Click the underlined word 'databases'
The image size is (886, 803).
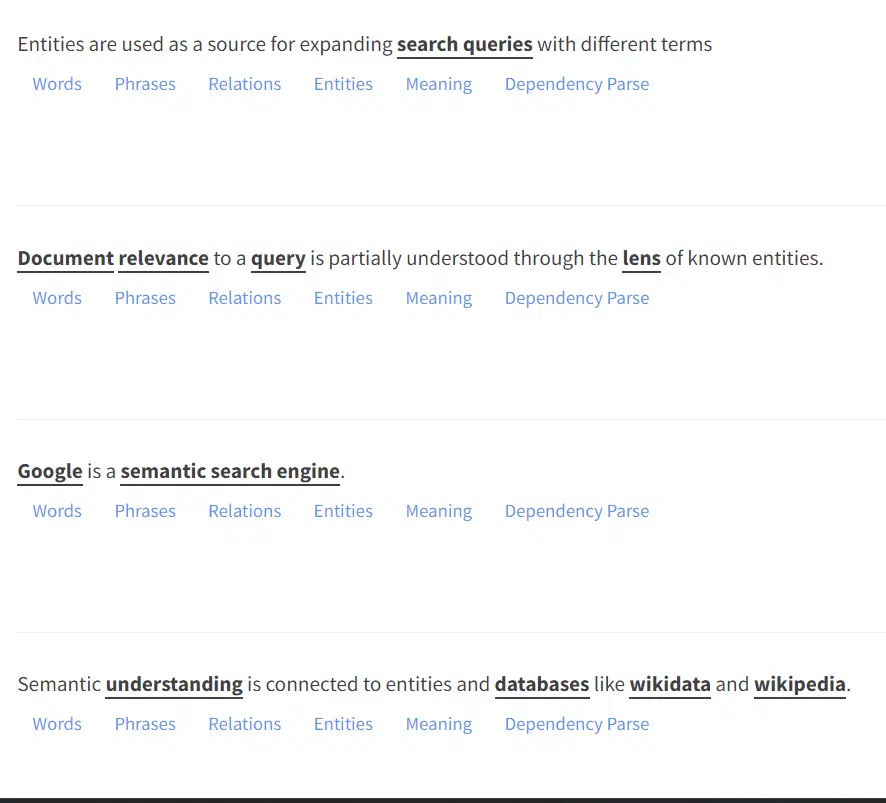click(x=542, y=685)
